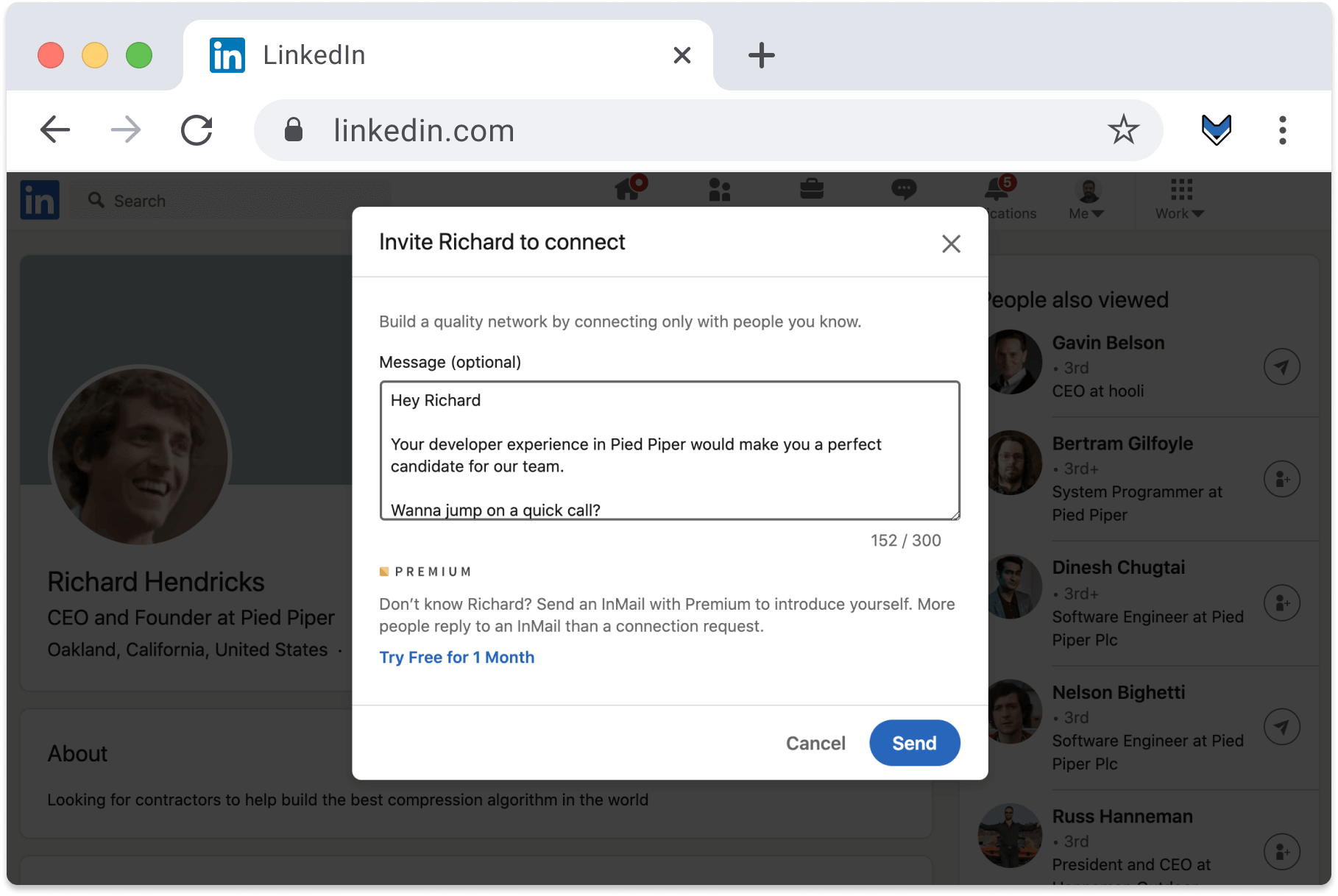The width and height of the screenshot is (1338, 896).
Task: Click the LinkedIn search field
Action: pos(230,201)
